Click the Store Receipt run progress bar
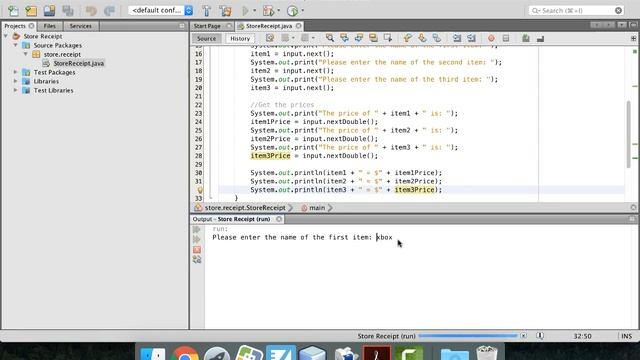 [x=468, y=336]
